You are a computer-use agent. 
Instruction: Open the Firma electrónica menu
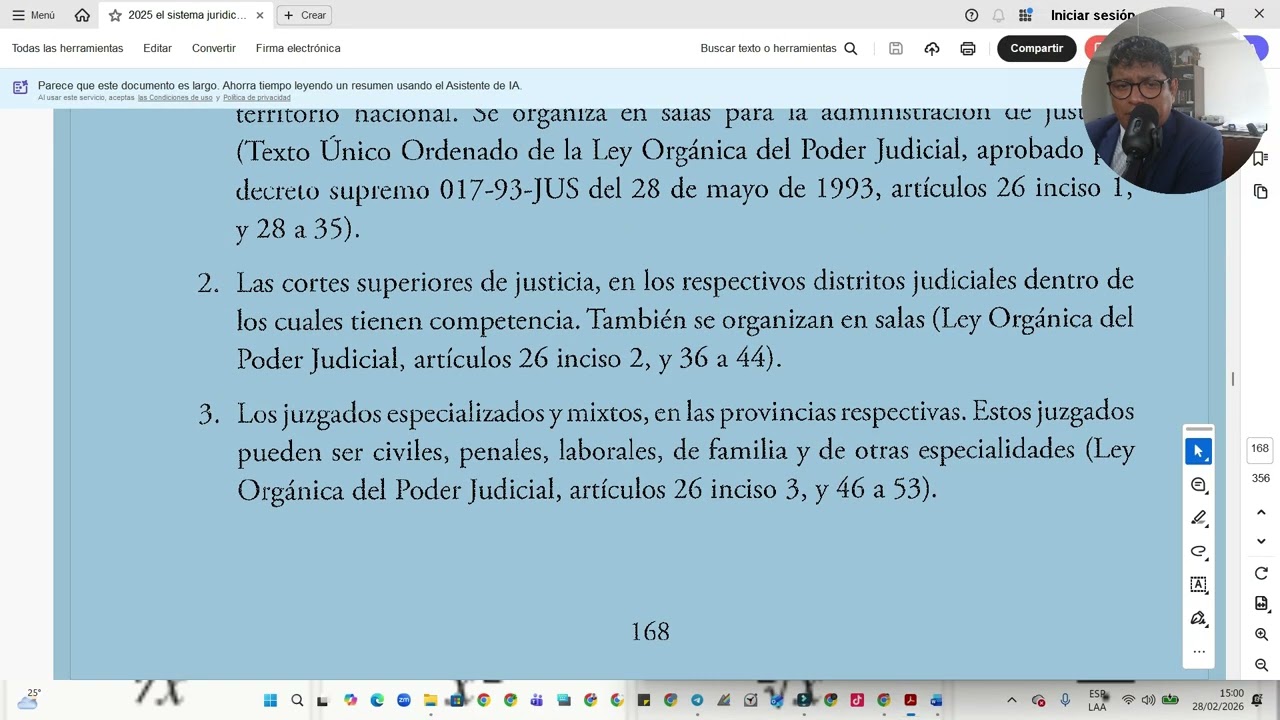(x=298, y=48)
